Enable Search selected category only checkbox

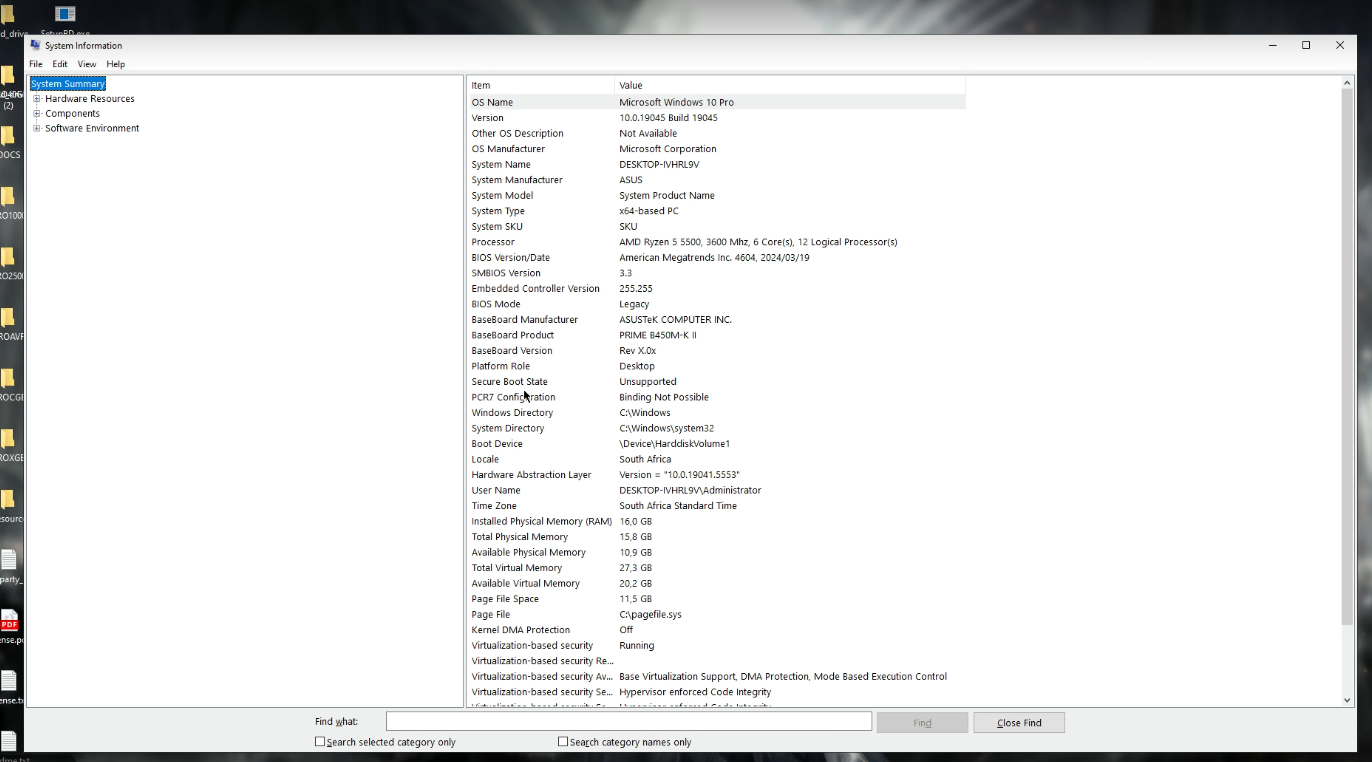tap(320, 742)
